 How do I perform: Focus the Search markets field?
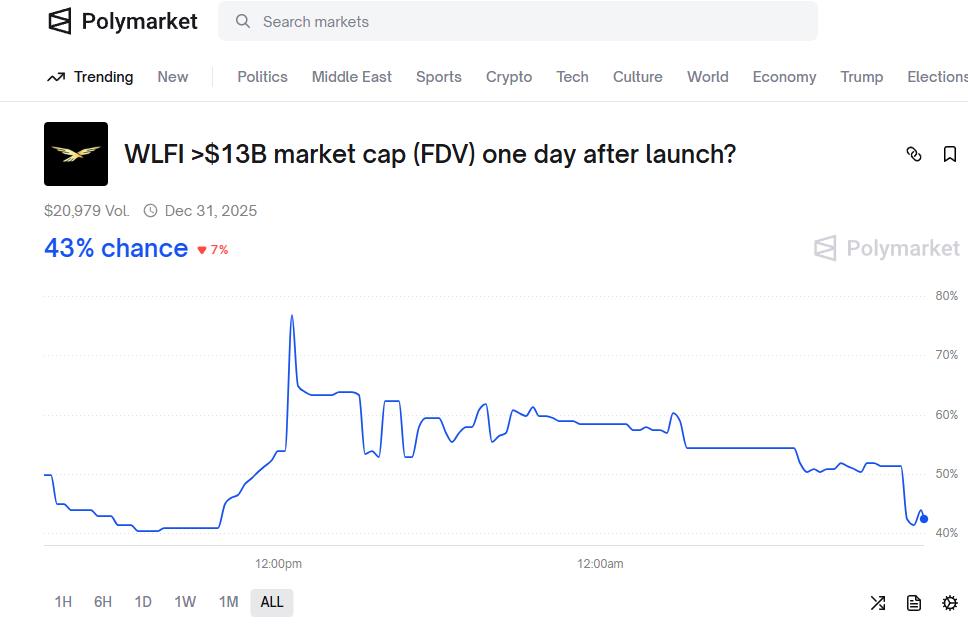518,22
